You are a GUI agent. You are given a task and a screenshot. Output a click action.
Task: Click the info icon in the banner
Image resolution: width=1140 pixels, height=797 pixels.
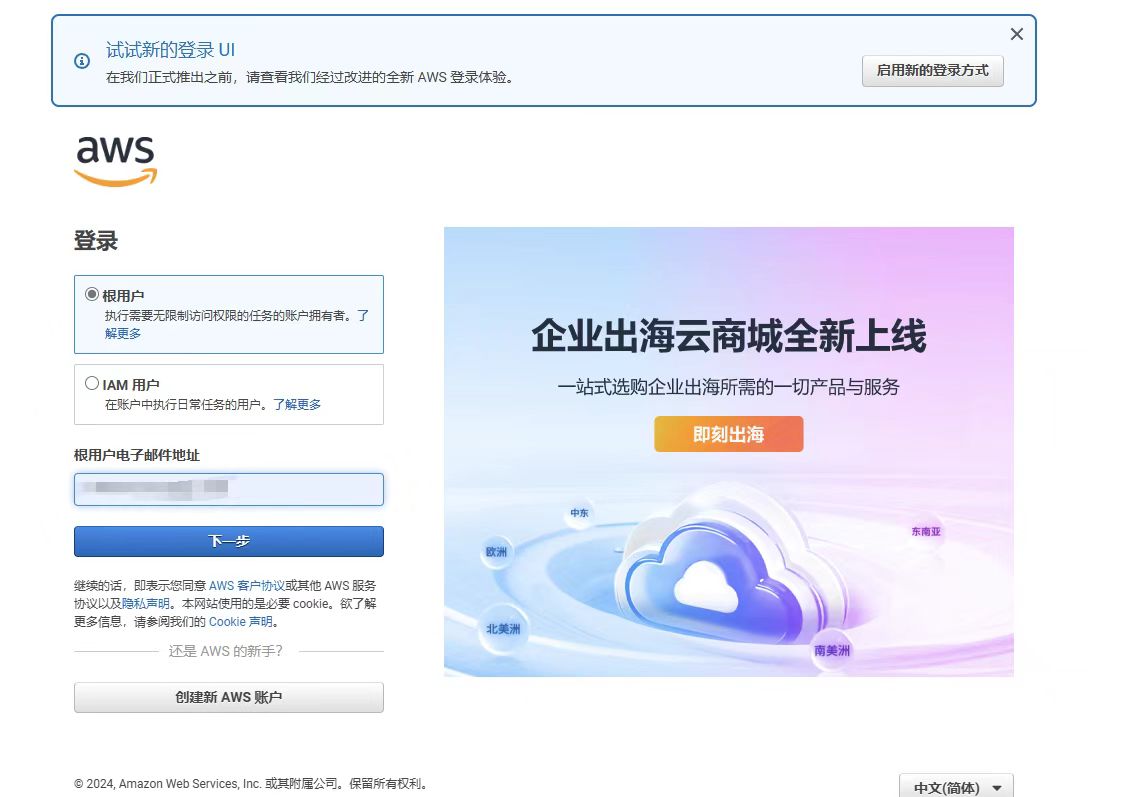coord(82,61)
